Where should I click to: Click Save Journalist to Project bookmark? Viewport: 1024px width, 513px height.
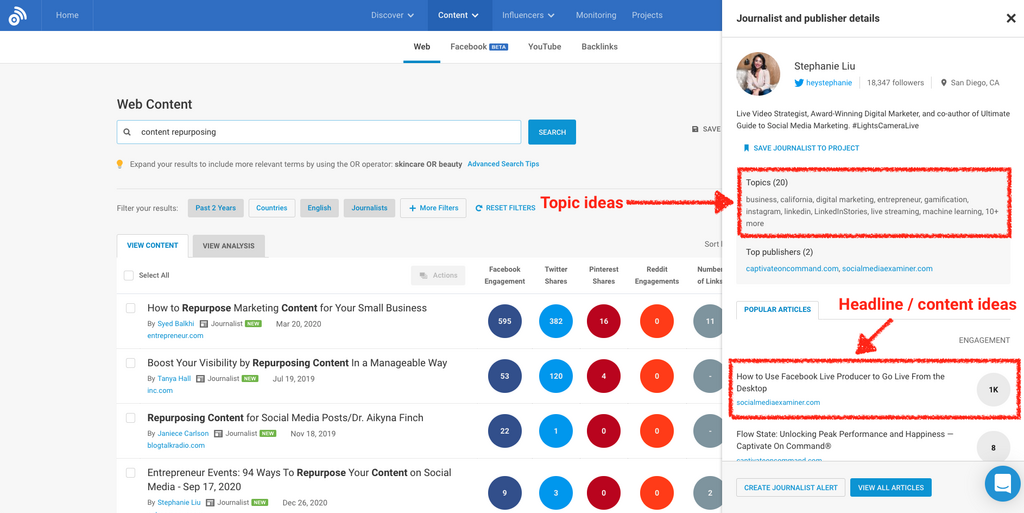click(746, 148)
